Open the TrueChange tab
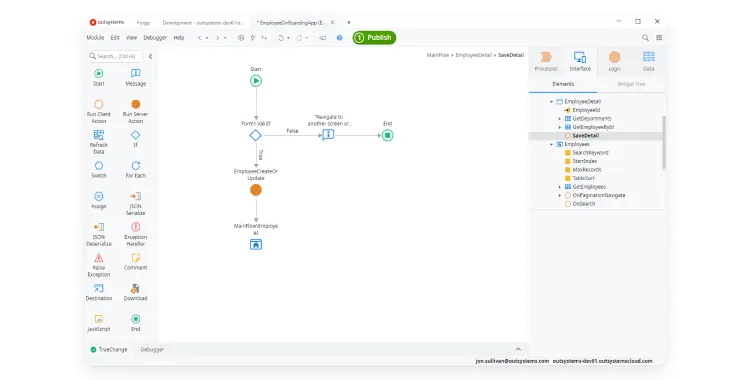The height and width of the screenshot is (380, 750). pos(109,350)
